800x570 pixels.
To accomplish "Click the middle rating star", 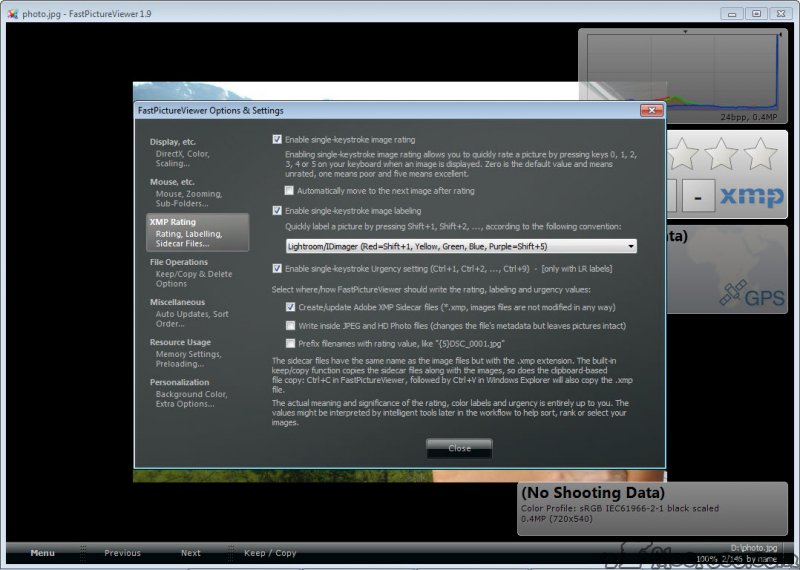I will point(721,154).
